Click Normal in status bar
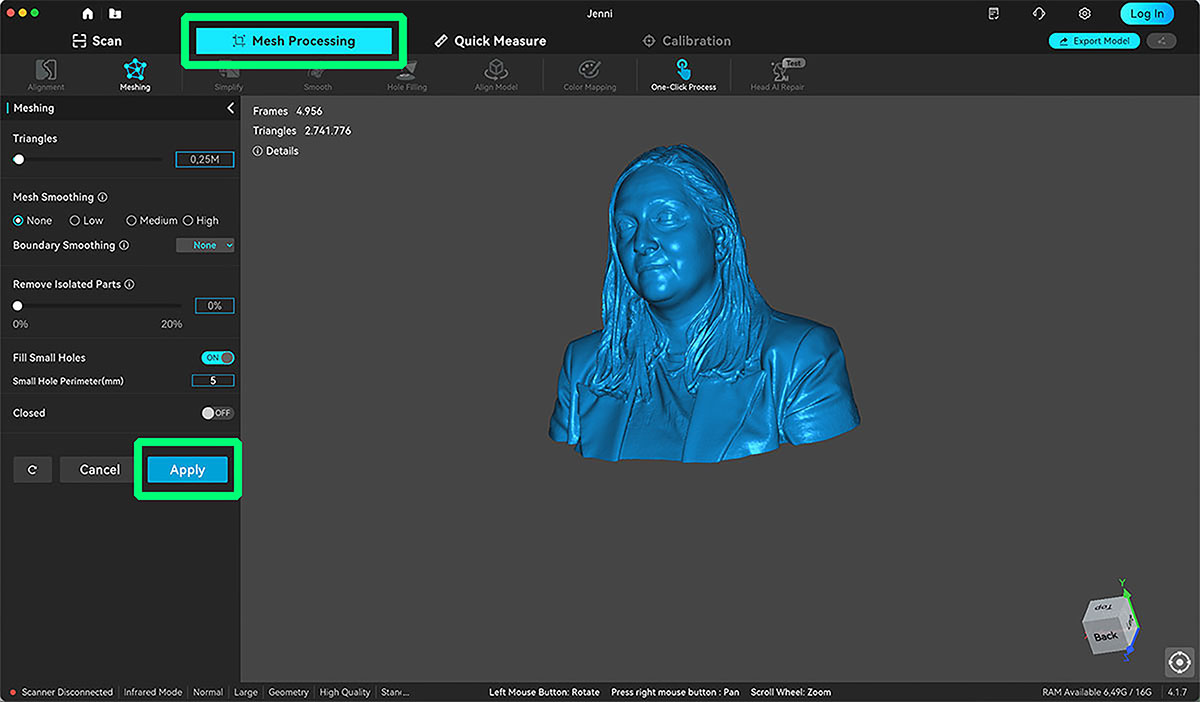 coord(208,692)
